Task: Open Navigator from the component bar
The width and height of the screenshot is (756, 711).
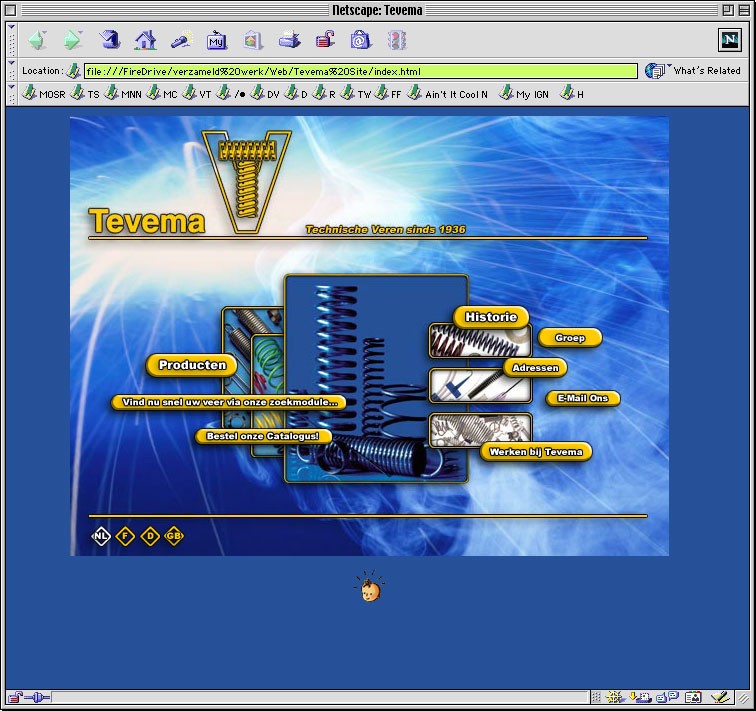Action: point(615,697)
